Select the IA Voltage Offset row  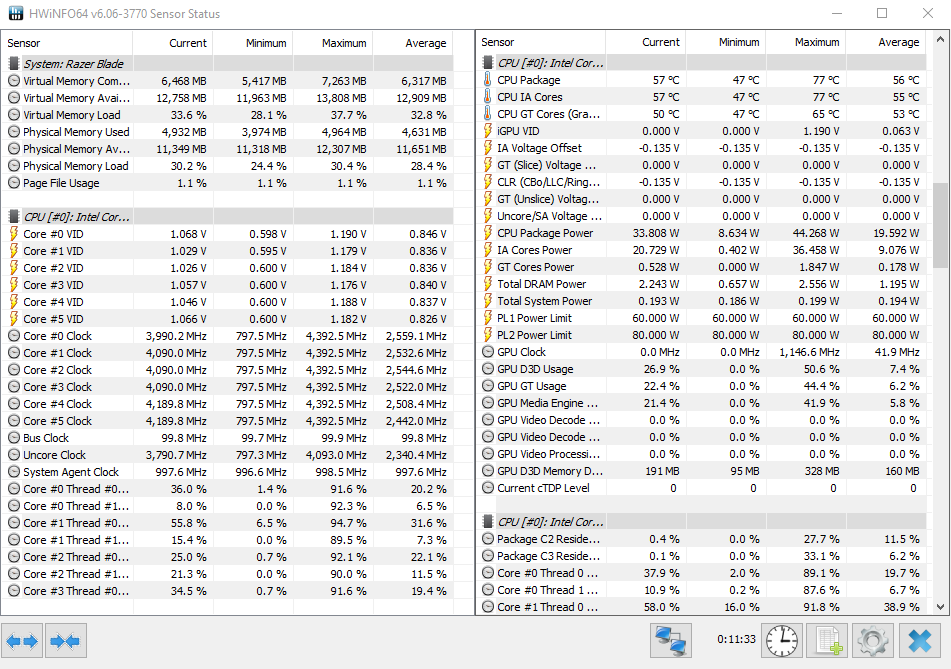[702, 148]
